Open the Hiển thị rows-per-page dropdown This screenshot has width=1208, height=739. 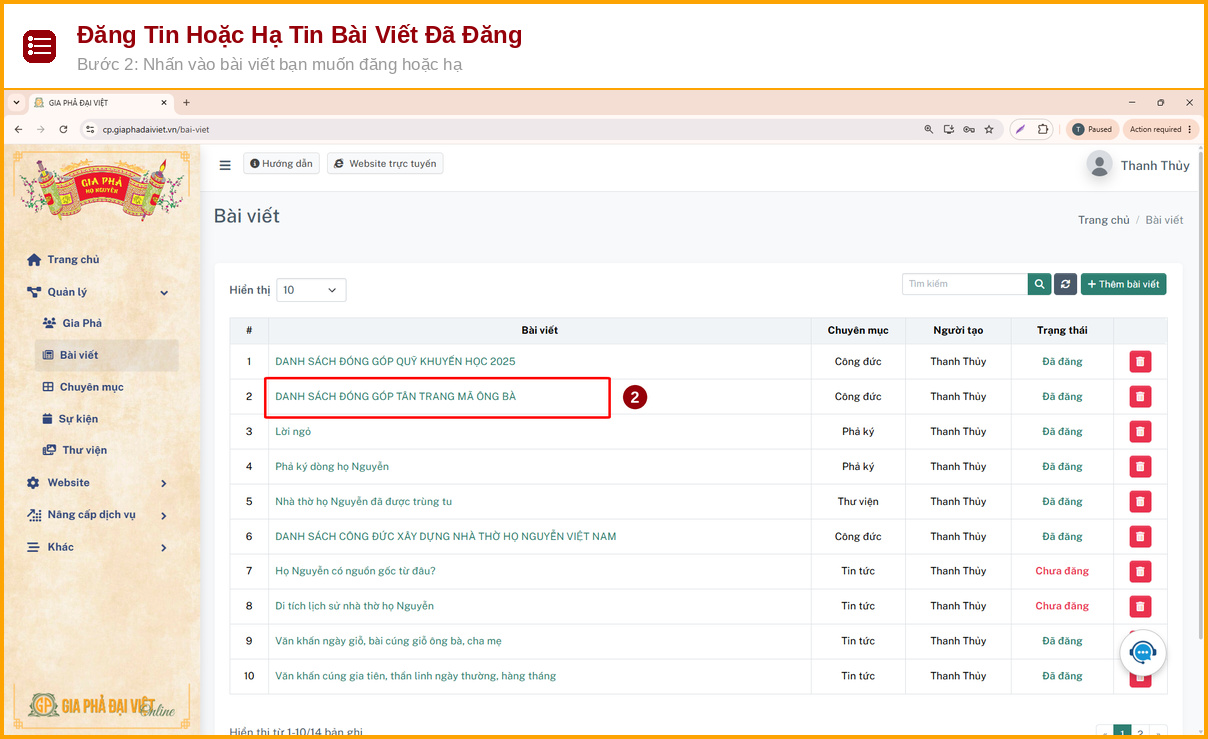coord(311,290)
